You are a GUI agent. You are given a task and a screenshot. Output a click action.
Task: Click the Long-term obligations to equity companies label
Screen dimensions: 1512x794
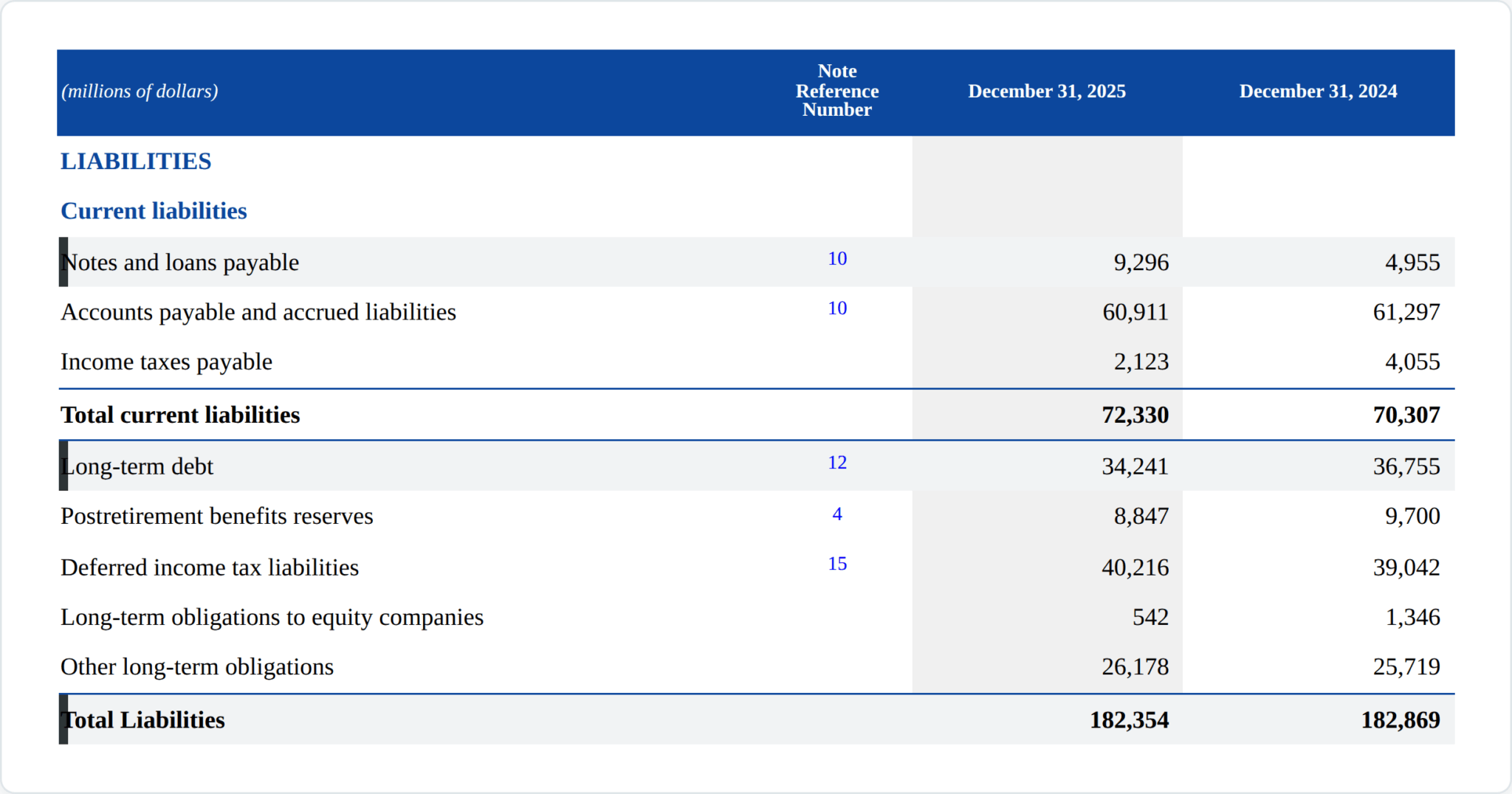tap(272, 617)
